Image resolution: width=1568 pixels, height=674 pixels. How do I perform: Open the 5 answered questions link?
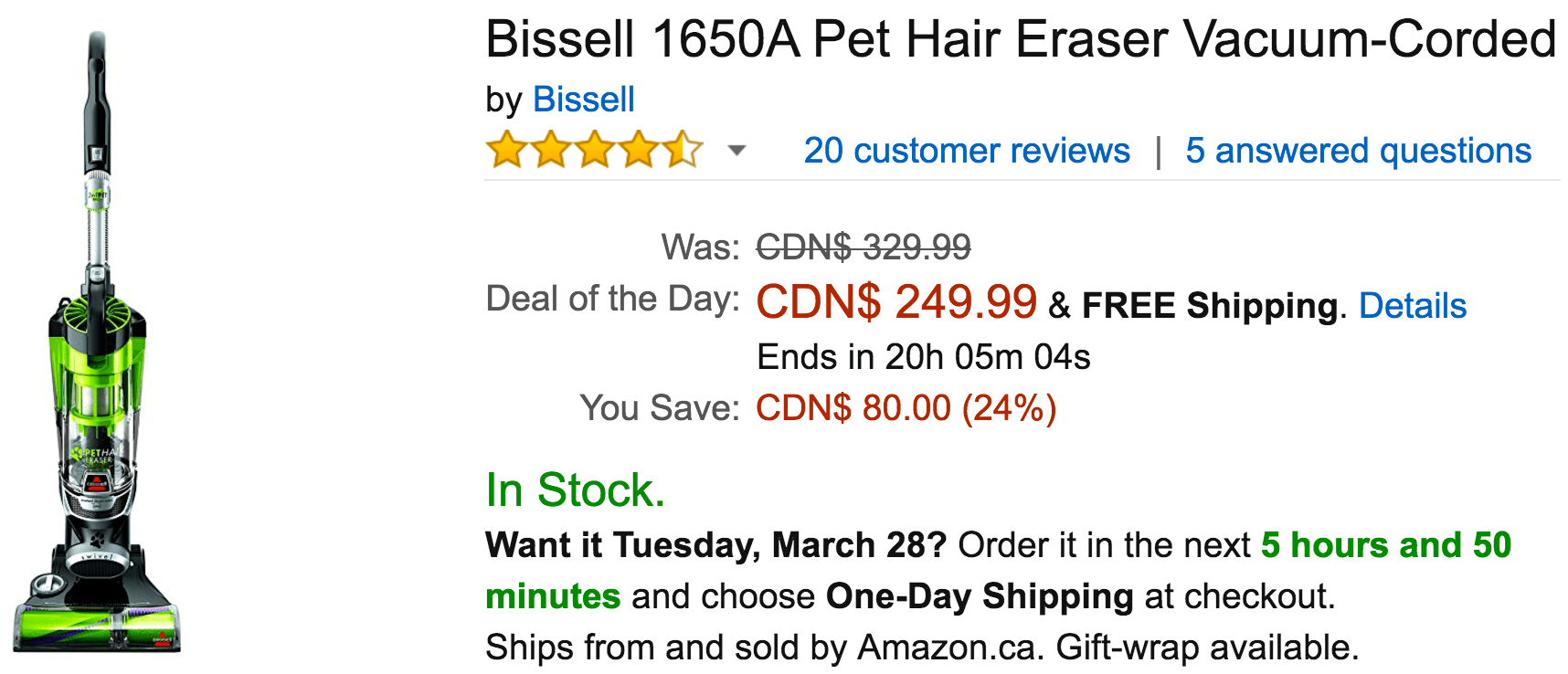coord(1358,151)
